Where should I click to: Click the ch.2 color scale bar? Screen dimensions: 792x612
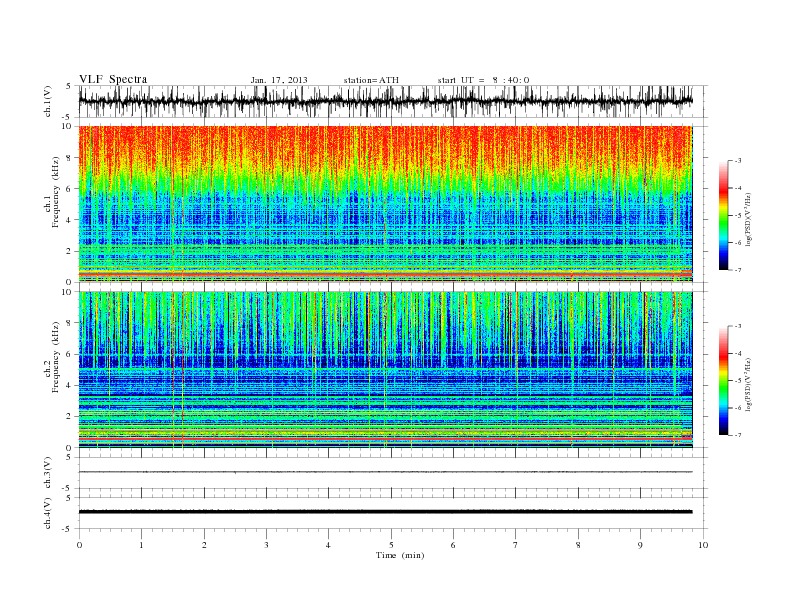[x=724, y=380]
